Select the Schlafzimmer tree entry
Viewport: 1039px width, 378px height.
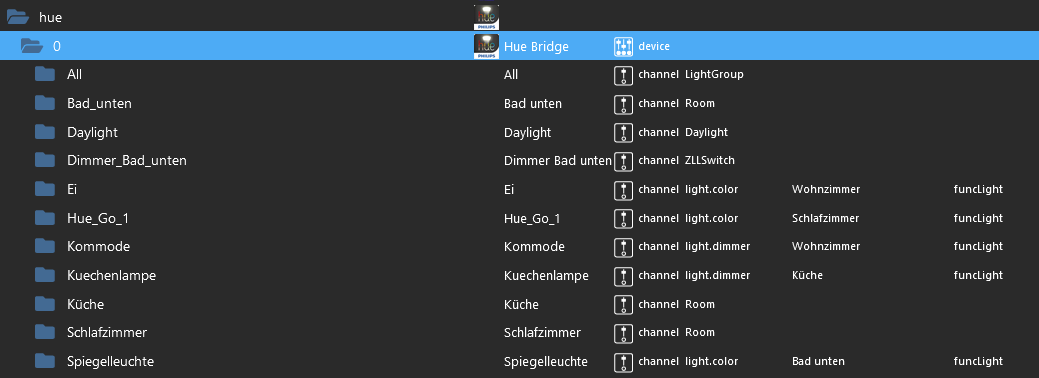pyautogui.click(x=107, y=332)
